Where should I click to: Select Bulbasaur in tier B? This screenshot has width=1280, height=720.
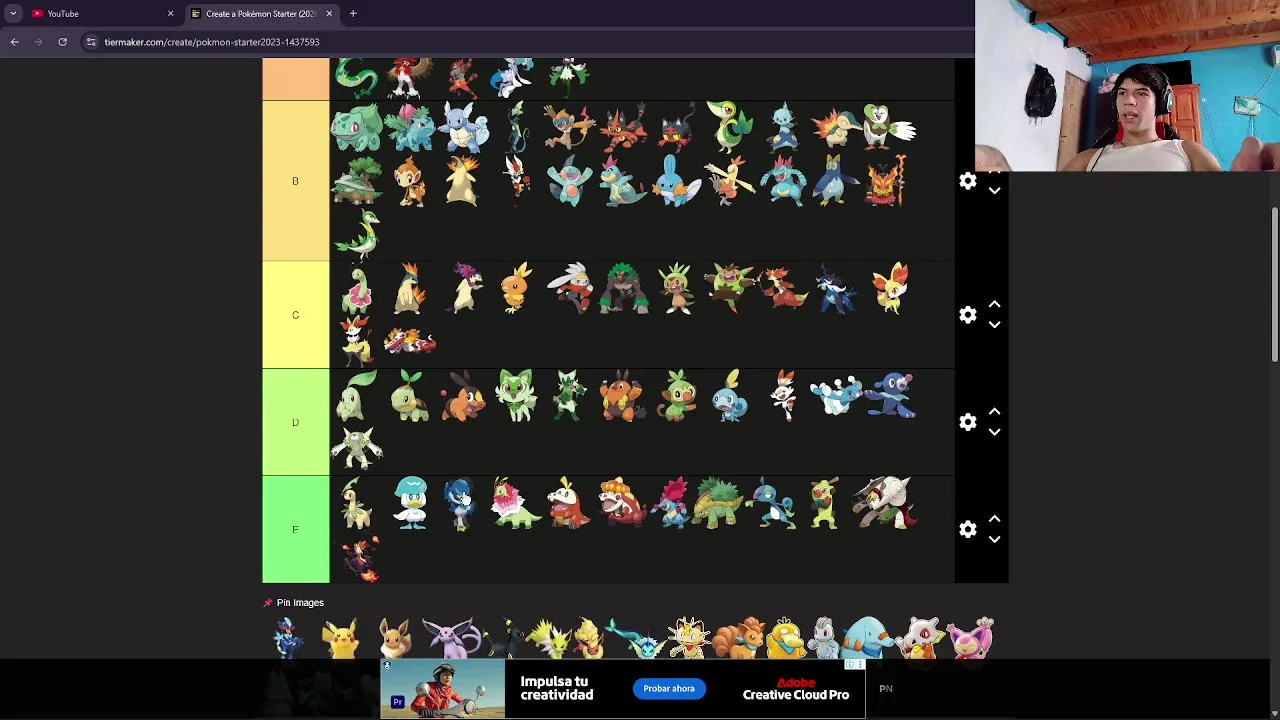point(357,128)
